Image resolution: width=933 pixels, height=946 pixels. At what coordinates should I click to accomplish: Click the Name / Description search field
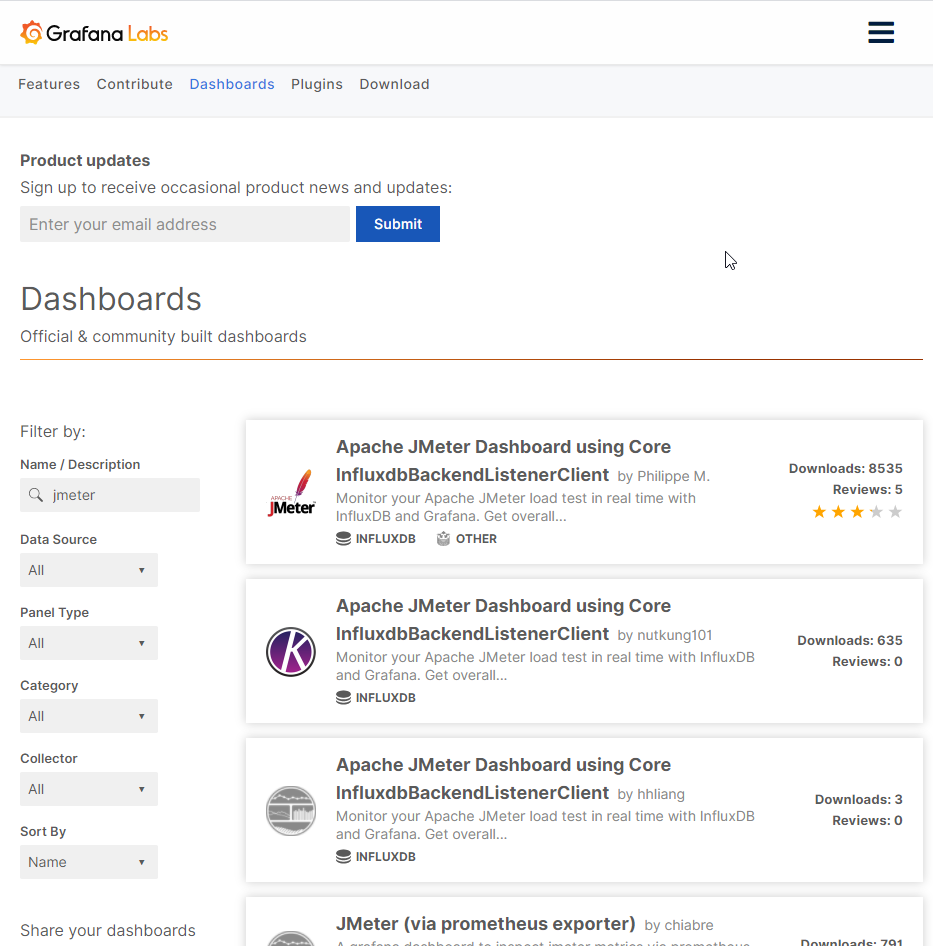click(x=110, y=495)
